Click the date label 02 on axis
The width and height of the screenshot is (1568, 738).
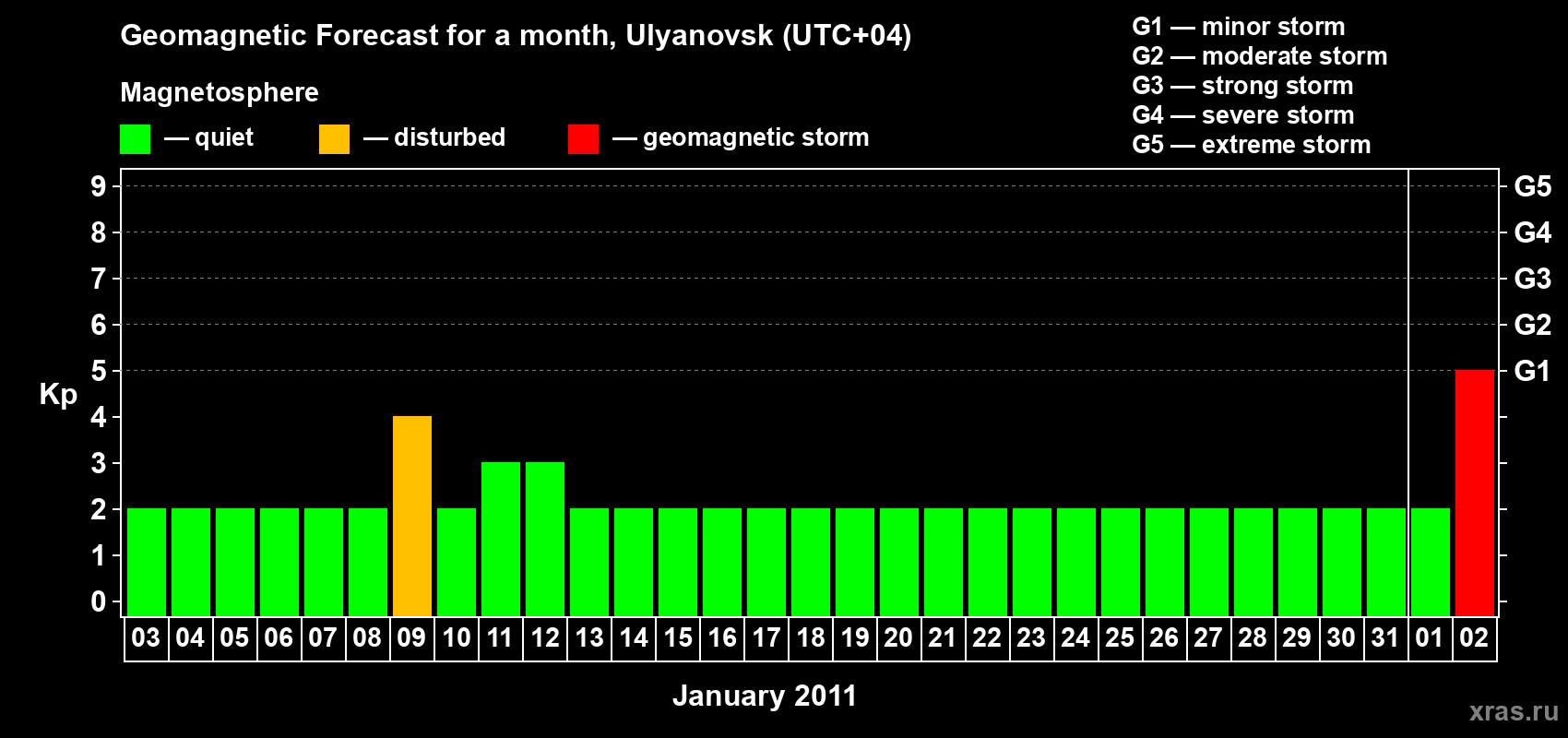1474,638
